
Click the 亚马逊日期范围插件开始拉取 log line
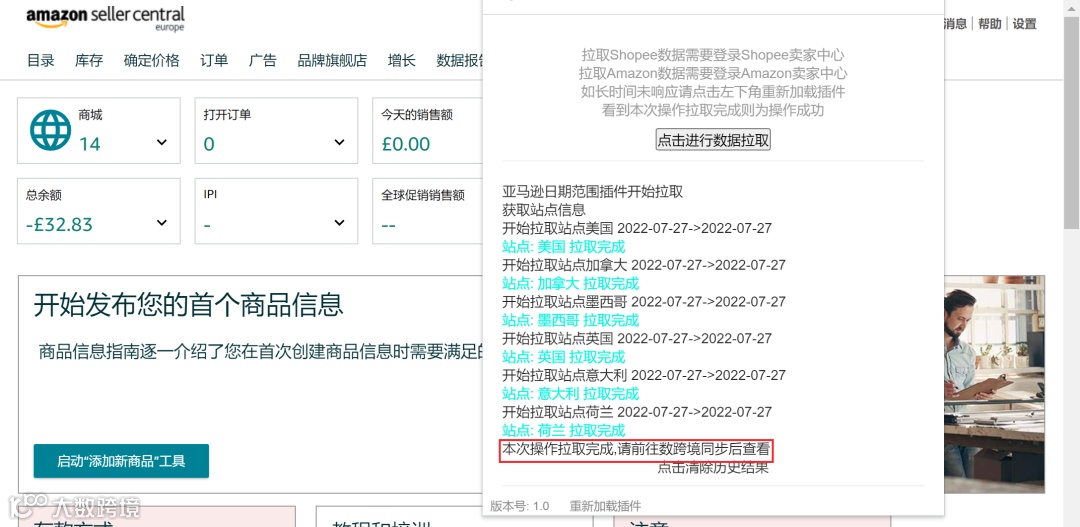592,192
